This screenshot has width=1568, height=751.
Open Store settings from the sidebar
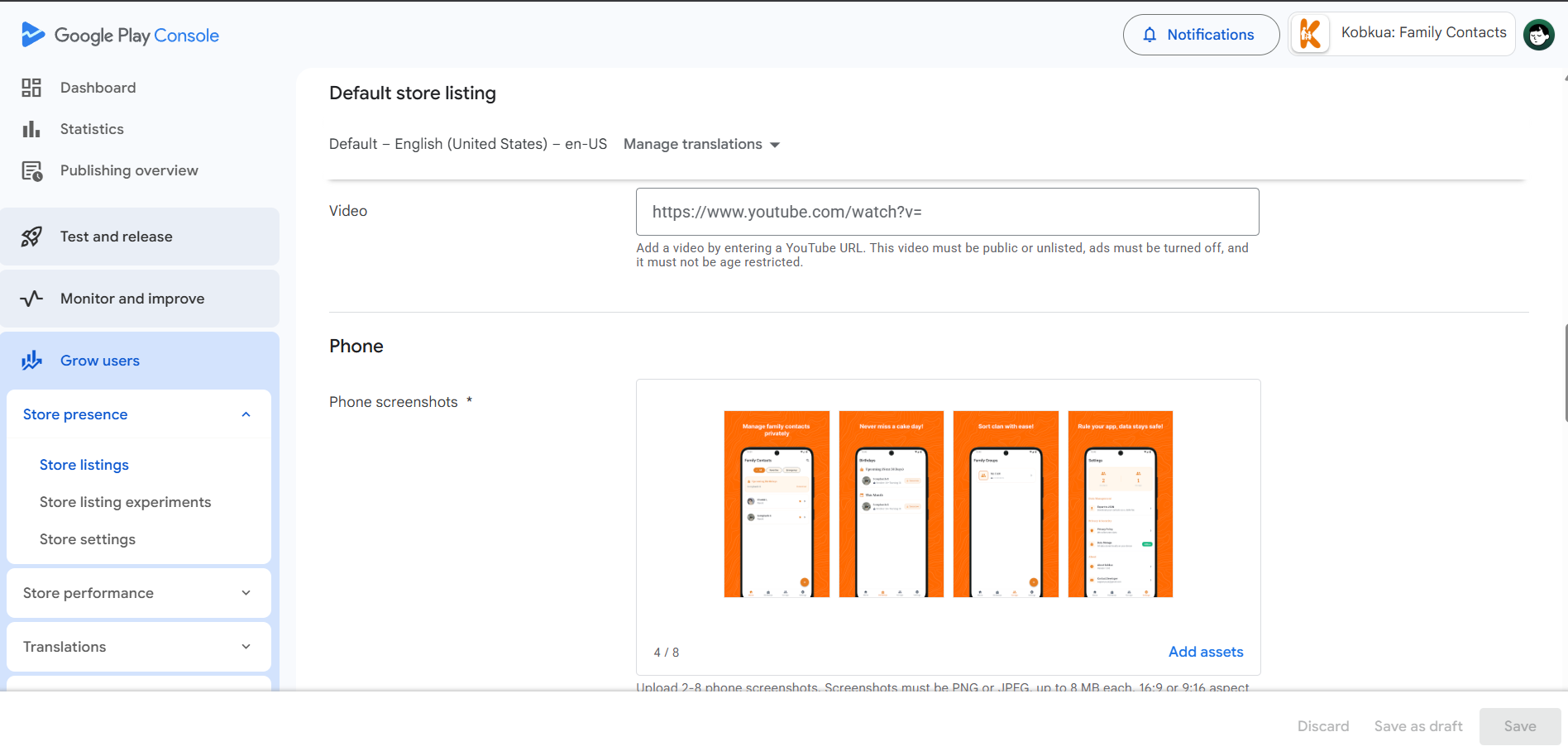tap(88, 539)
